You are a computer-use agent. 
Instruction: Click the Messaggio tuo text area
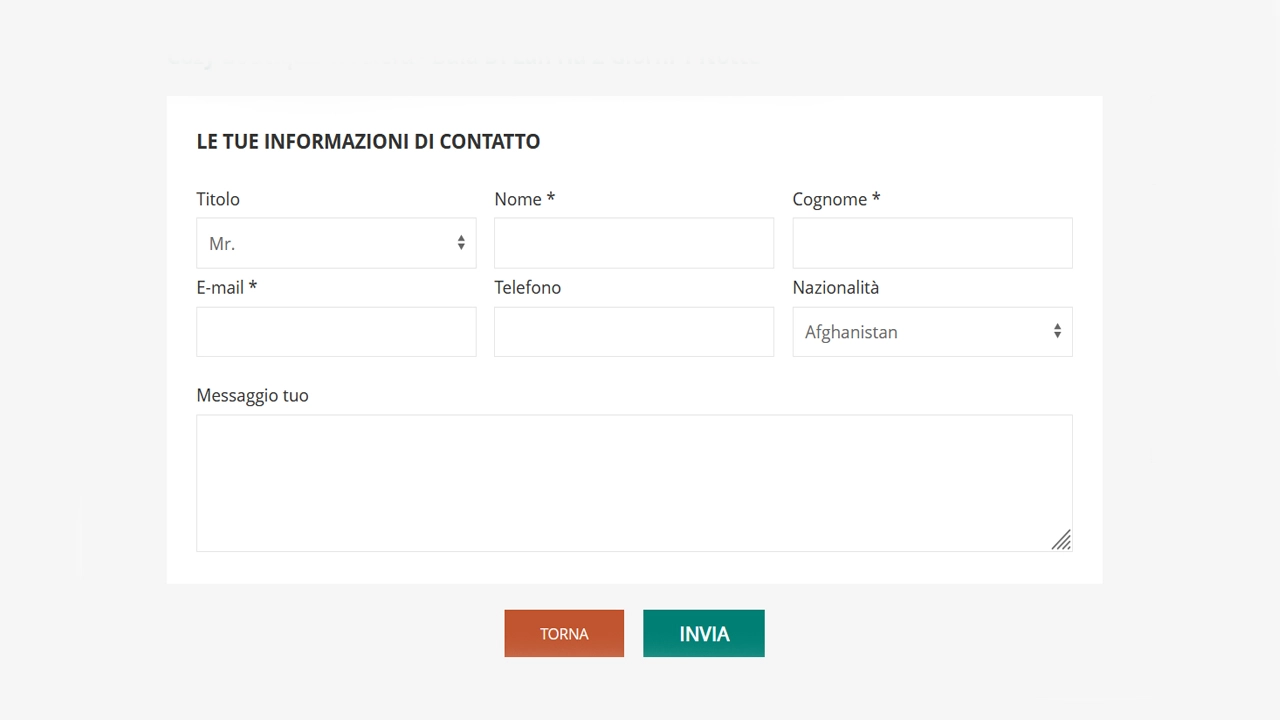[x=634, y=480]
